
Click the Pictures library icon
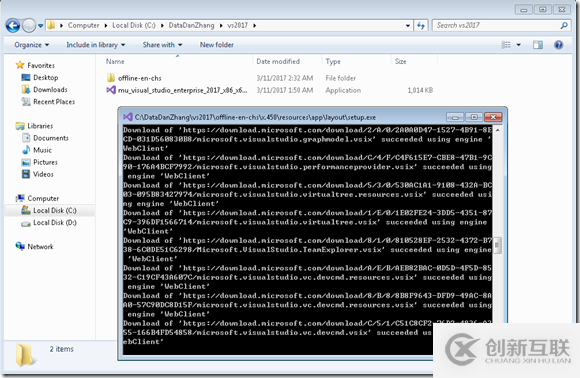(26, 162)
